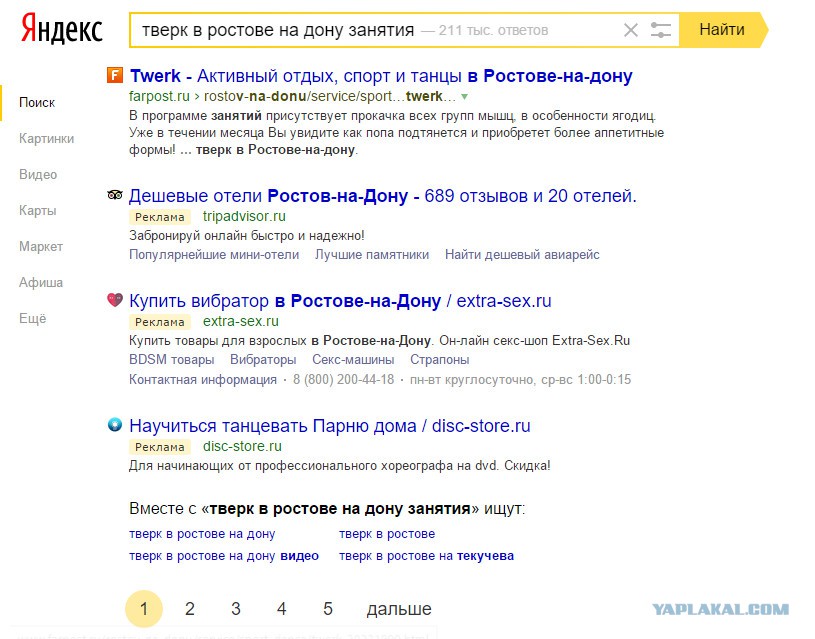Select the Поиск sidebar tab
Viewport: 815px width, 639px height.
[37, 102]
